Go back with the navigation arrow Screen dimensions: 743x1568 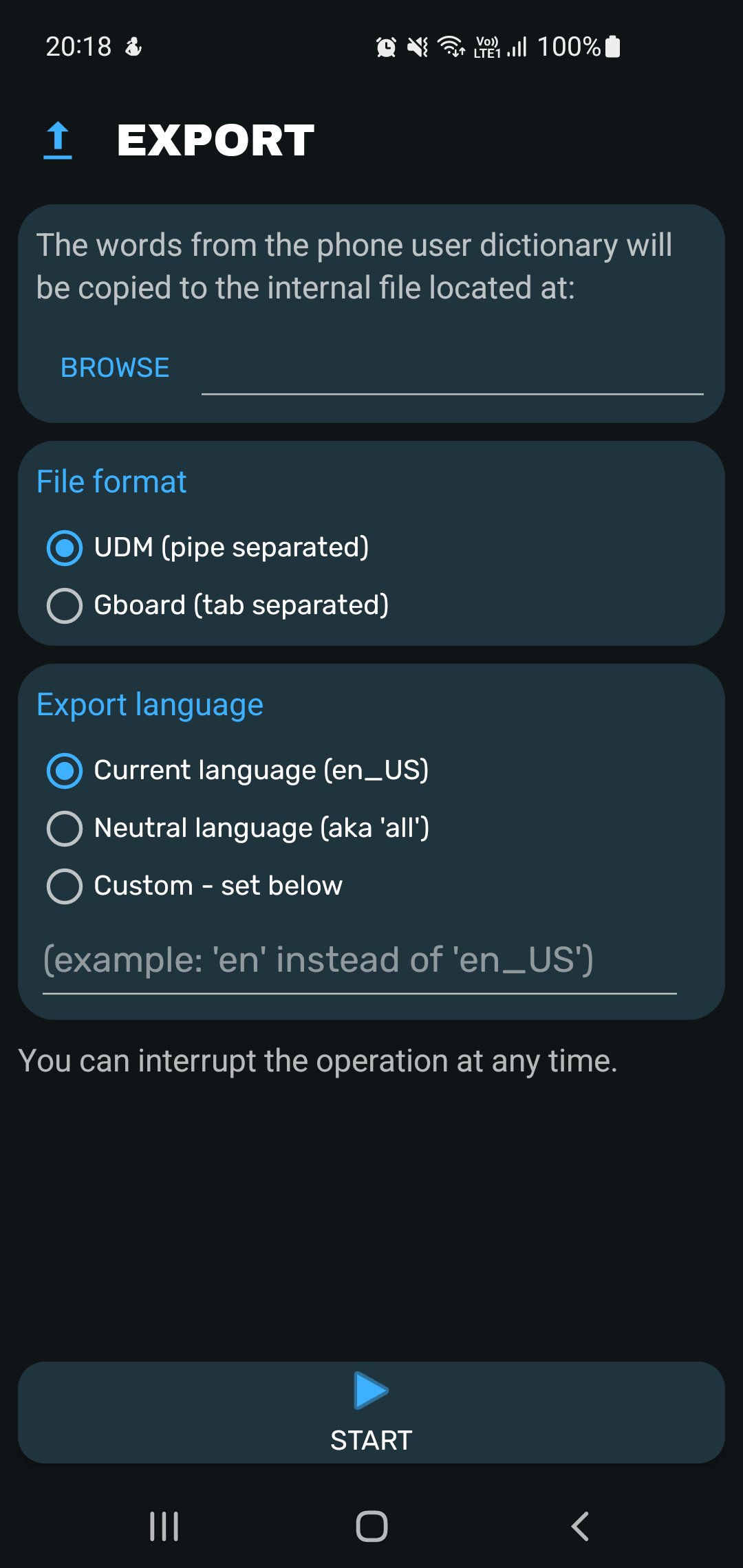pos(580,1526)
